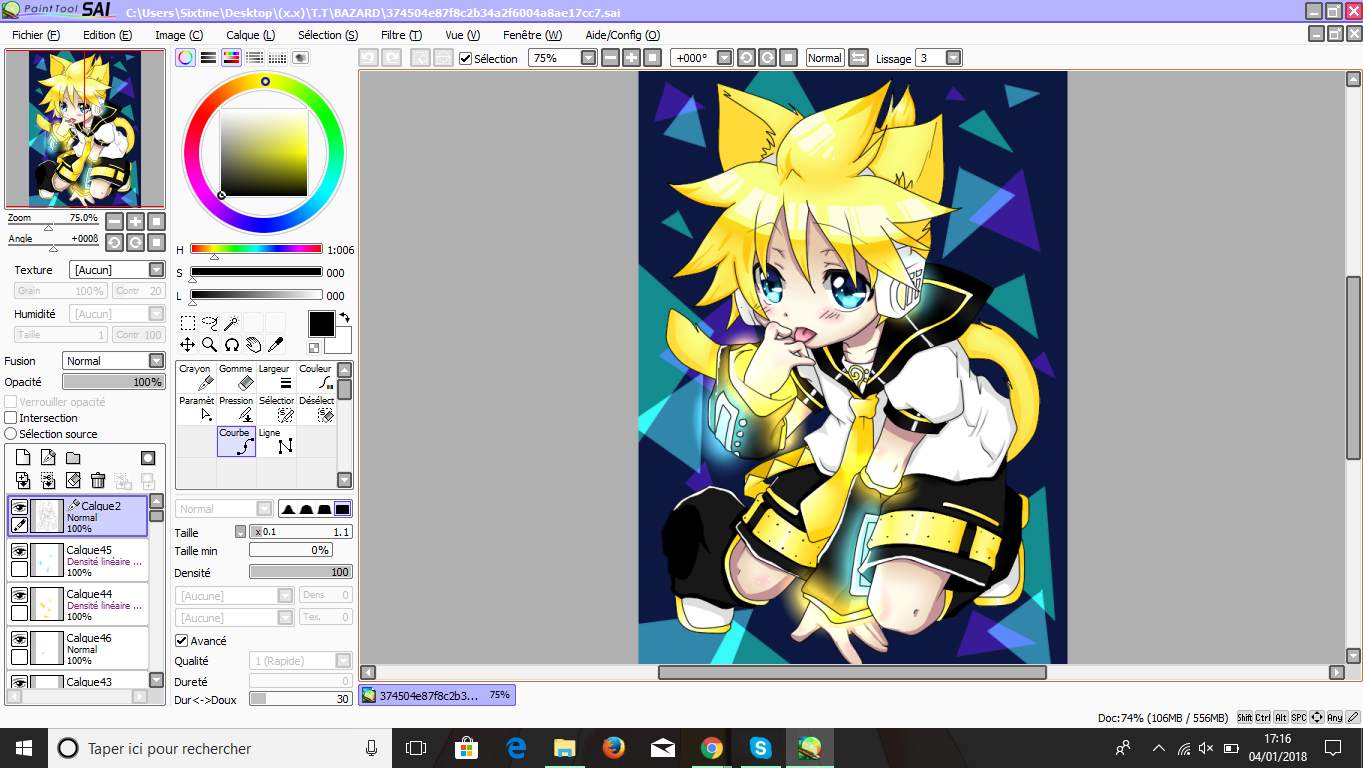
Task: Adjust the H hue slider
Action: 256,250
